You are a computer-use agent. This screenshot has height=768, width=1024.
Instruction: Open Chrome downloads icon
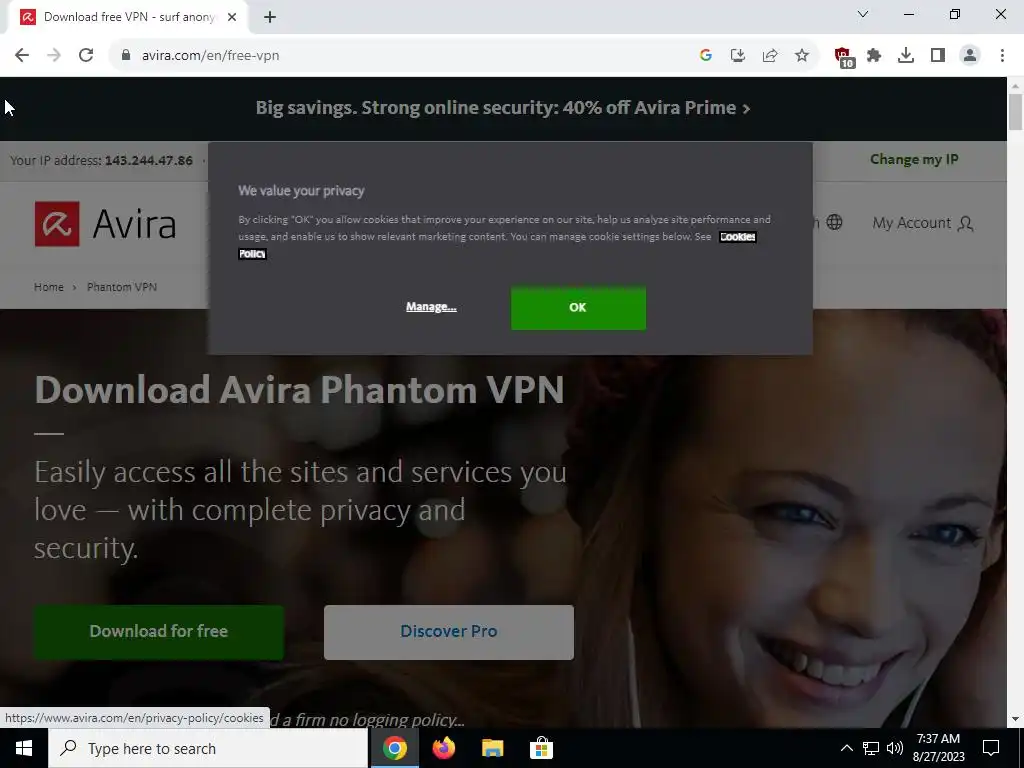(x=906, y=56)
